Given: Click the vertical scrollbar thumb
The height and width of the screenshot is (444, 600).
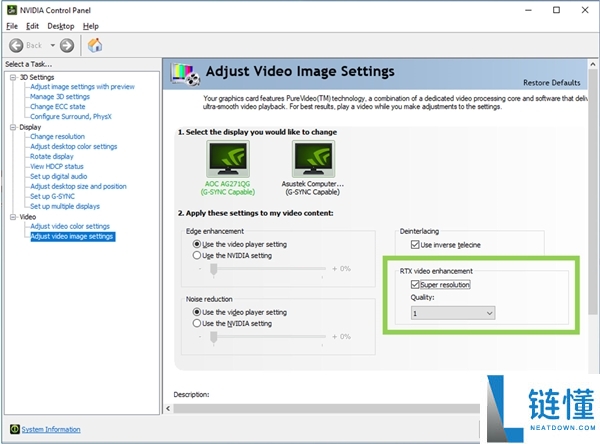Looking at the screenshot, I should [593, 193].
